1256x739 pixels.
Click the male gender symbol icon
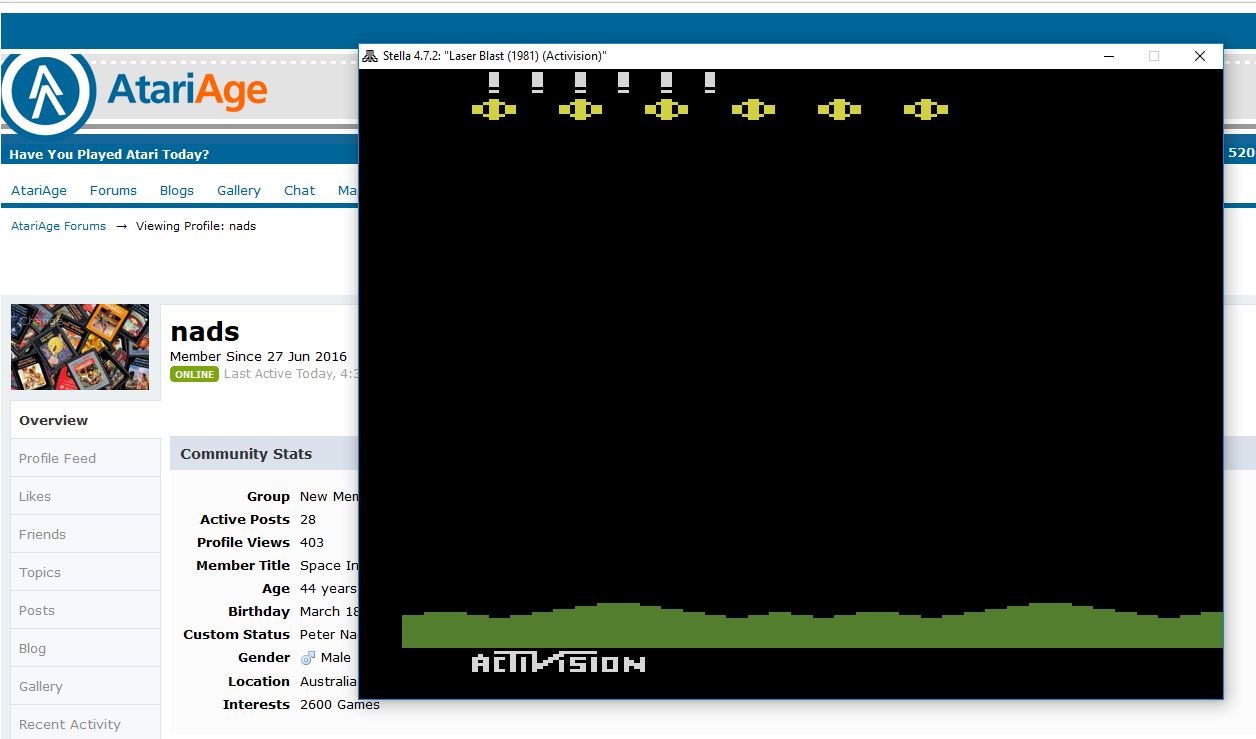(x=309, y=657)
